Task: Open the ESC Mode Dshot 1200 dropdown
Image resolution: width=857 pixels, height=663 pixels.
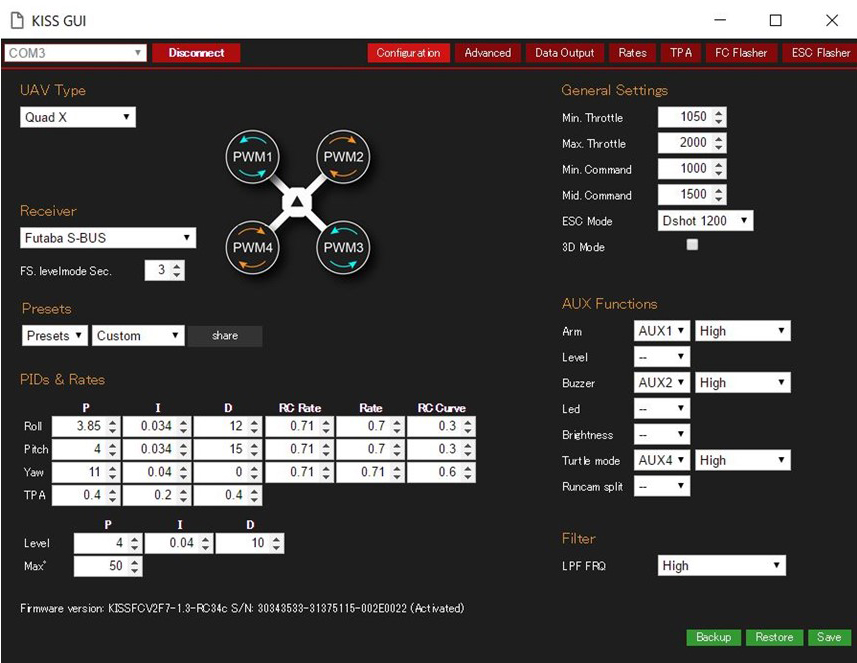Action: [705, 220]
